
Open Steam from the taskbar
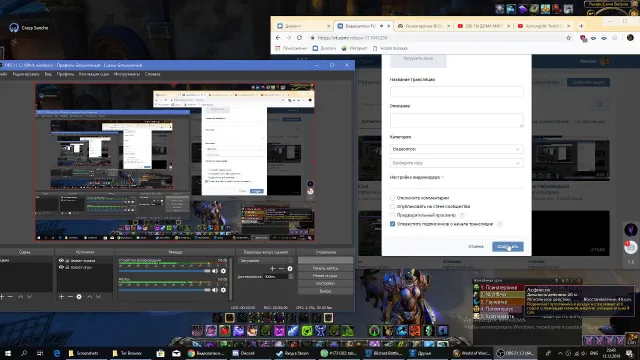click(292, 353)
